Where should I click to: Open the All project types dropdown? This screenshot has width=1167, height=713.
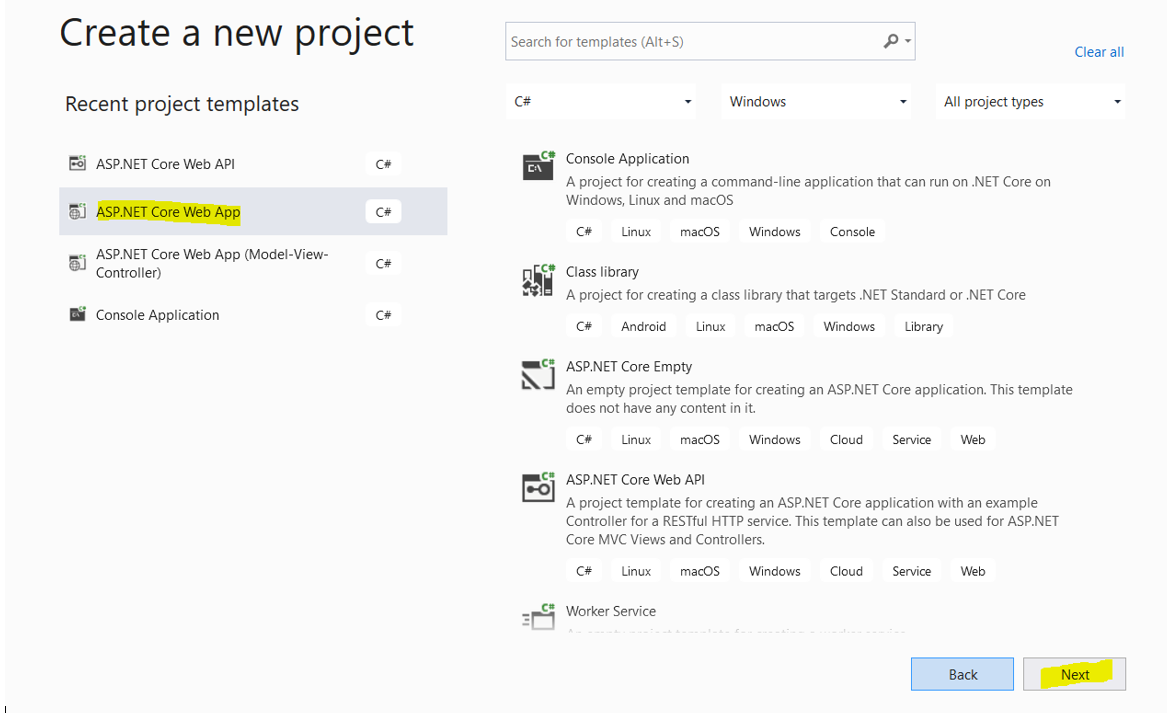click(1031, 101)
